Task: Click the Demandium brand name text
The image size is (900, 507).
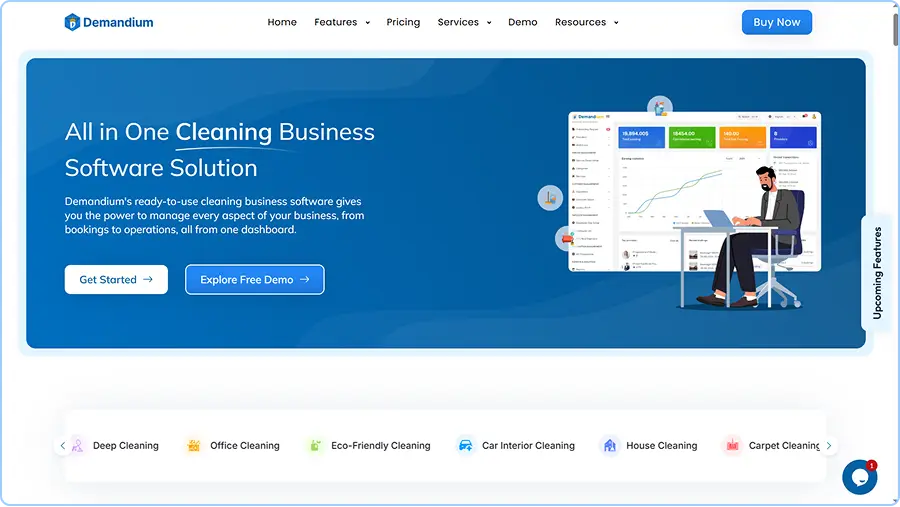Action: [118, 22]
